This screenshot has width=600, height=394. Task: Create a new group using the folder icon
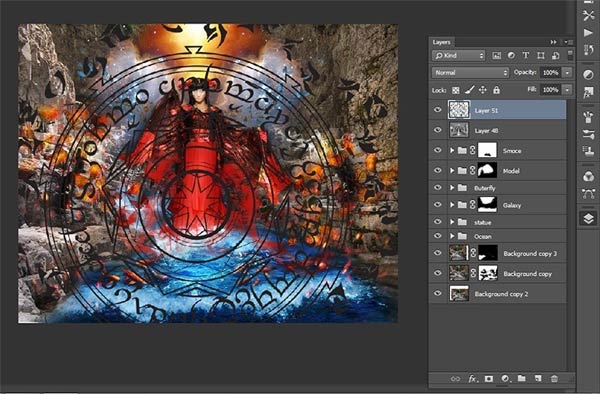[522, 378]
